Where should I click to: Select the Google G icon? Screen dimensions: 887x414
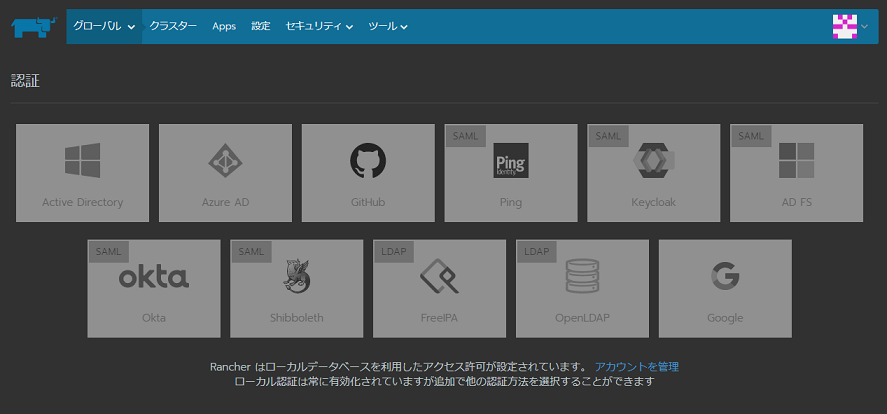[x=725, y=276]
